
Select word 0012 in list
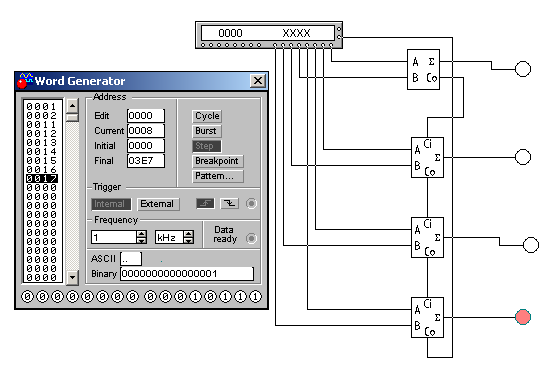42,133
